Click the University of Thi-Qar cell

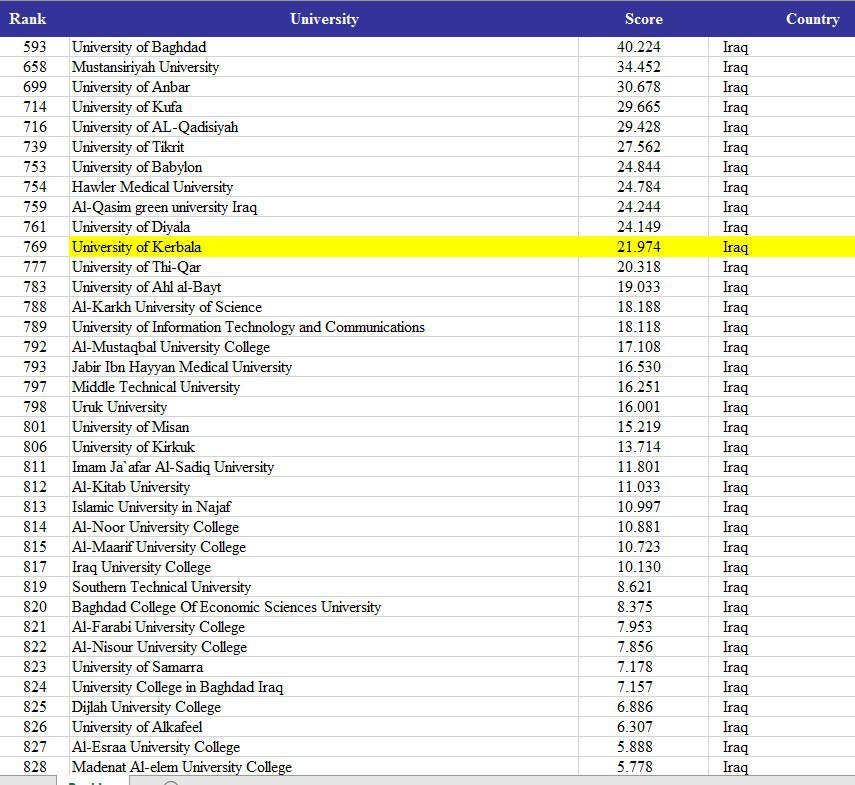click(324, 267)
